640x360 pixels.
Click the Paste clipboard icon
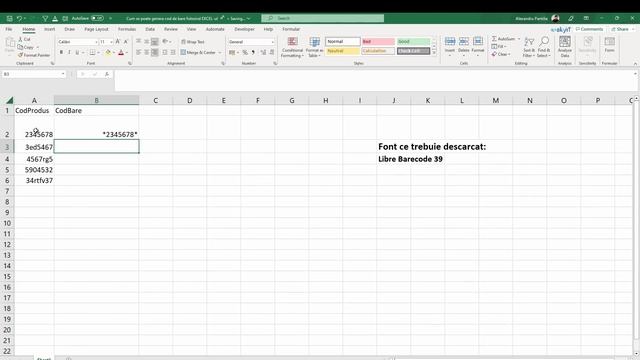[x=10, y=42]
